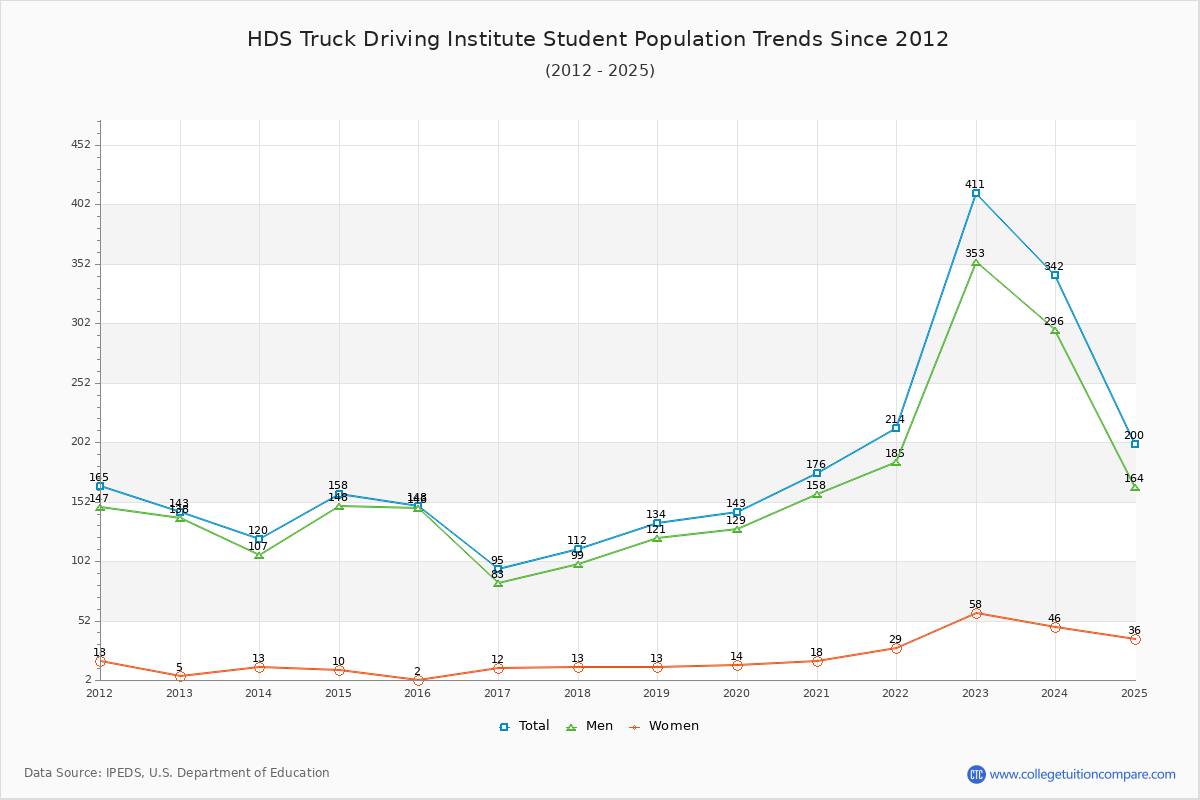The width and height of the screenshot is (1200, 800).
Task: Click the 2018 Men point labeled 99
Action: pyautogui.click(x=578, y=564)
